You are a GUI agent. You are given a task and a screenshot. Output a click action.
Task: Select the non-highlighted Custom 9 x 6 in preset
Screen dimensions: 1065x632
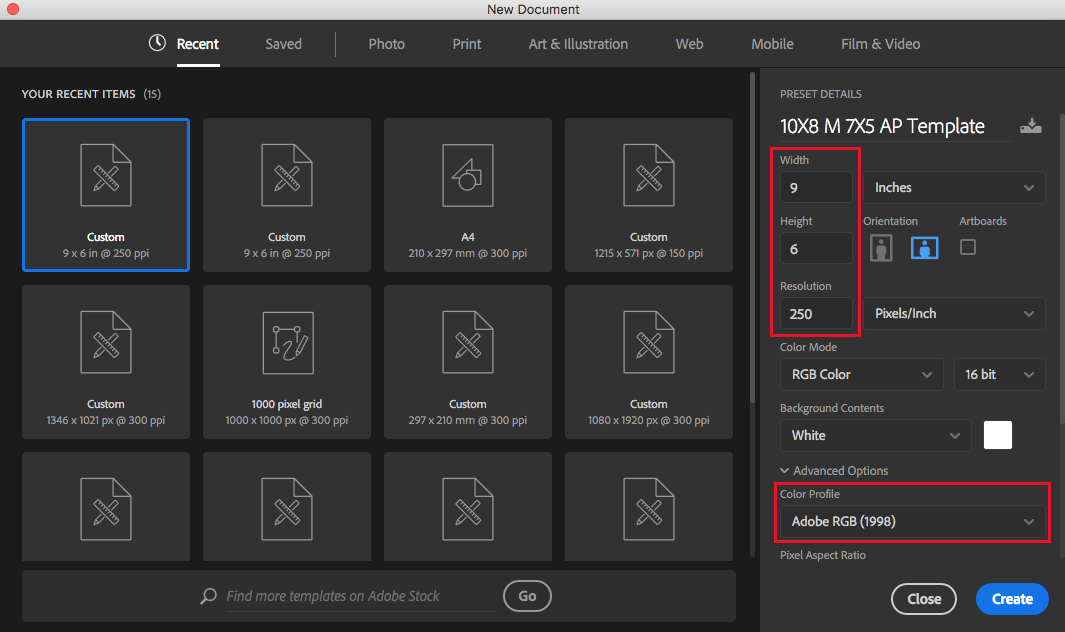[287, 195]
